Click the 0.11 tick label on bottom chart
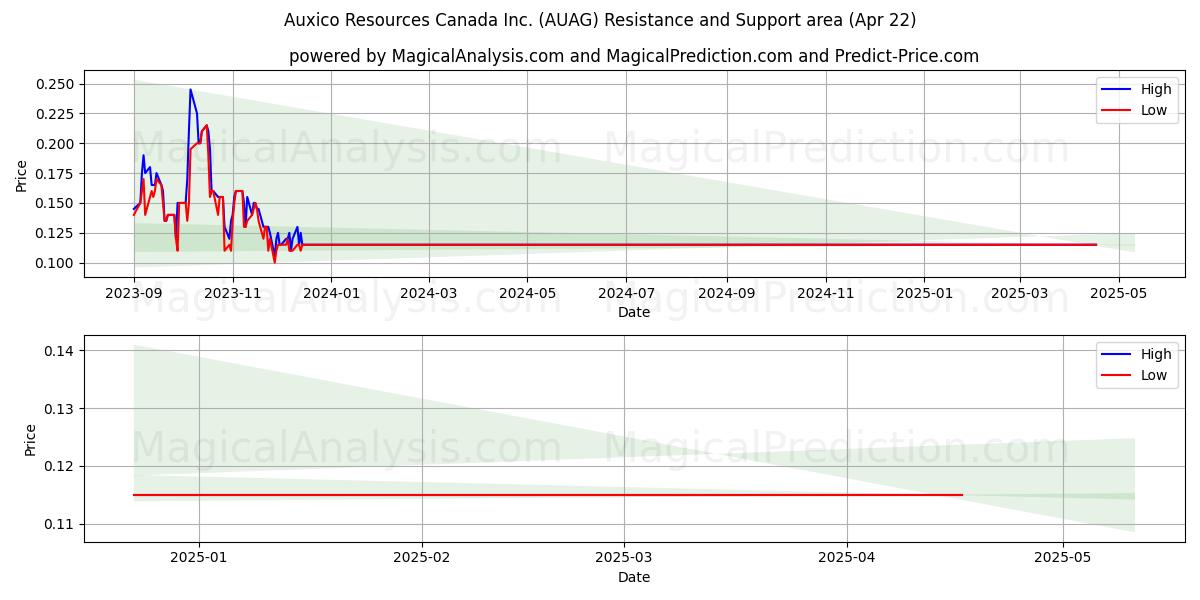 pos(59,525)
